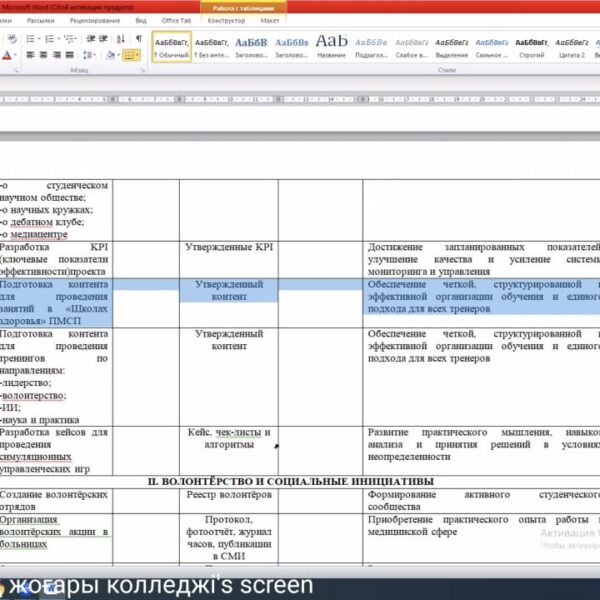Click the highlighted 'Подготовка контента' Школах здоровья cell

pyautogui.click(x=54, y=302)
